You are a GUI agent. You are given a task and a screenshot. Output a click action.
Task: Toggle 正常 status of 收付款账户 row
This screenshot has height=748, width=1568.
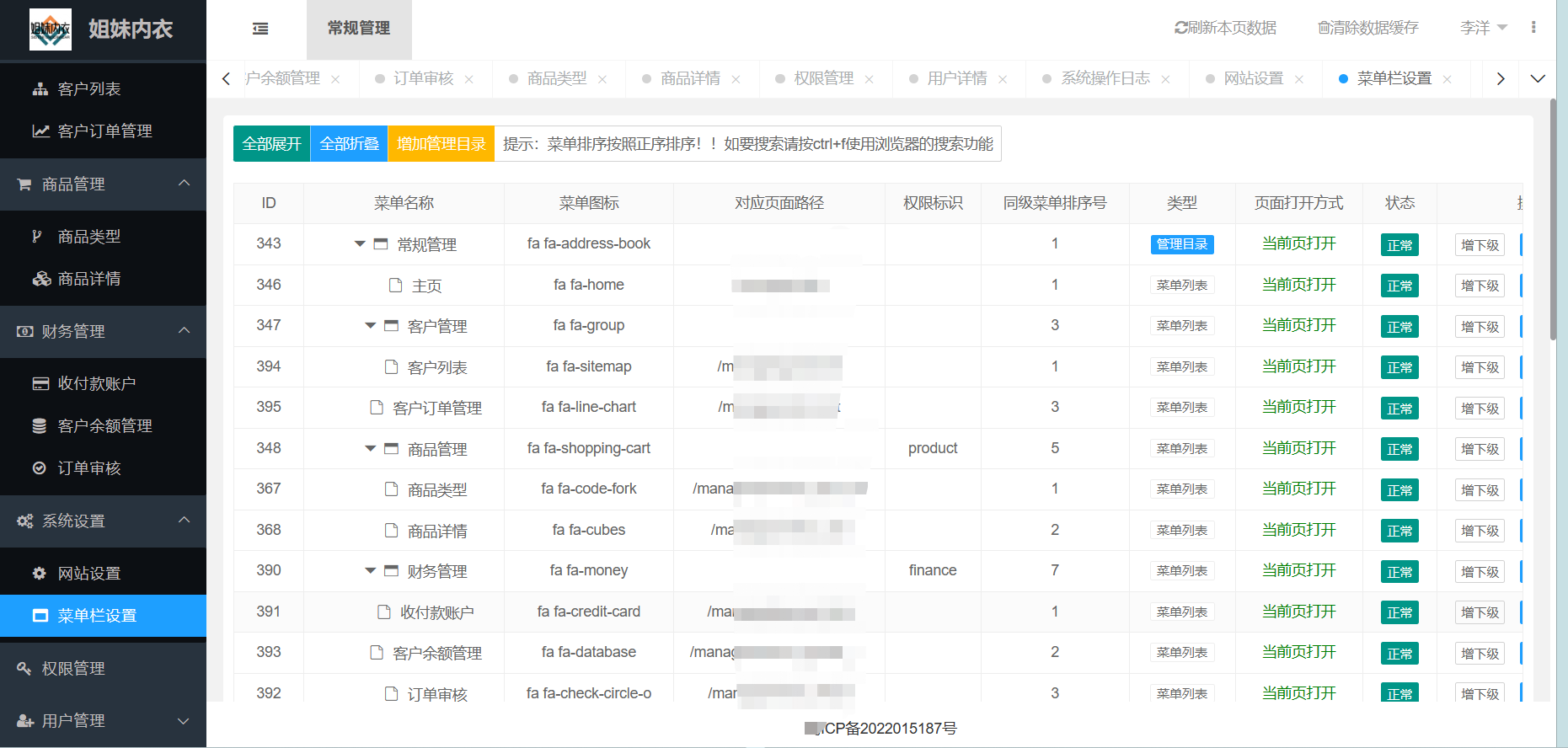coord(1399,612)
